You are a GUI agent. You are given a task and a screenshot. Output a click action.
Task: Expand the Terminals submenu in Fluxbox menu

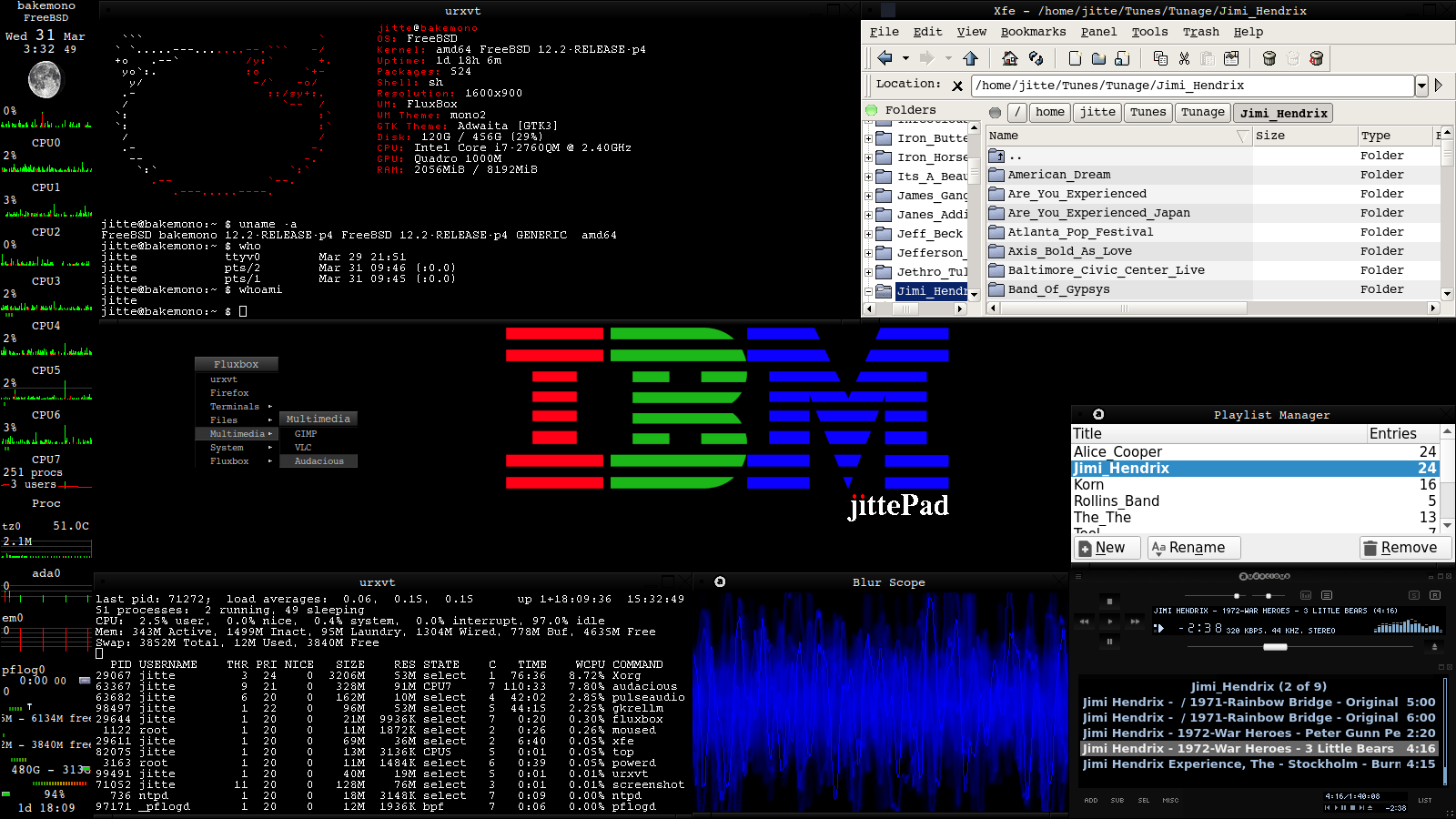pyautogui.click(x=237, y=407)
